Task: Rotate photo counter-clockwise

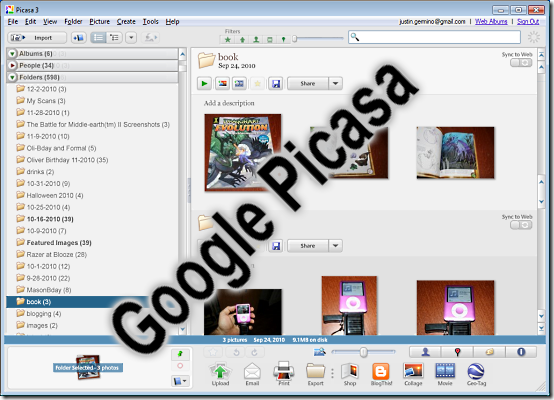Action: 236,352
